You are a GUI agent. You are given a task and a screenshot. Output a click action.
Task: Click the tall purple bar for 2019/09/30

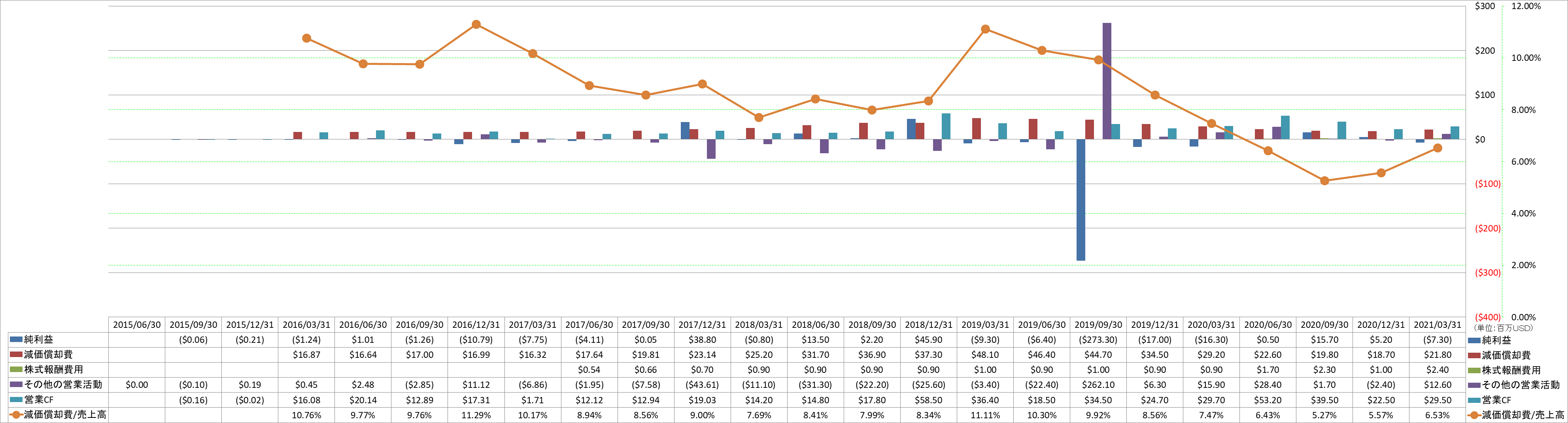tap(1107, 81)
